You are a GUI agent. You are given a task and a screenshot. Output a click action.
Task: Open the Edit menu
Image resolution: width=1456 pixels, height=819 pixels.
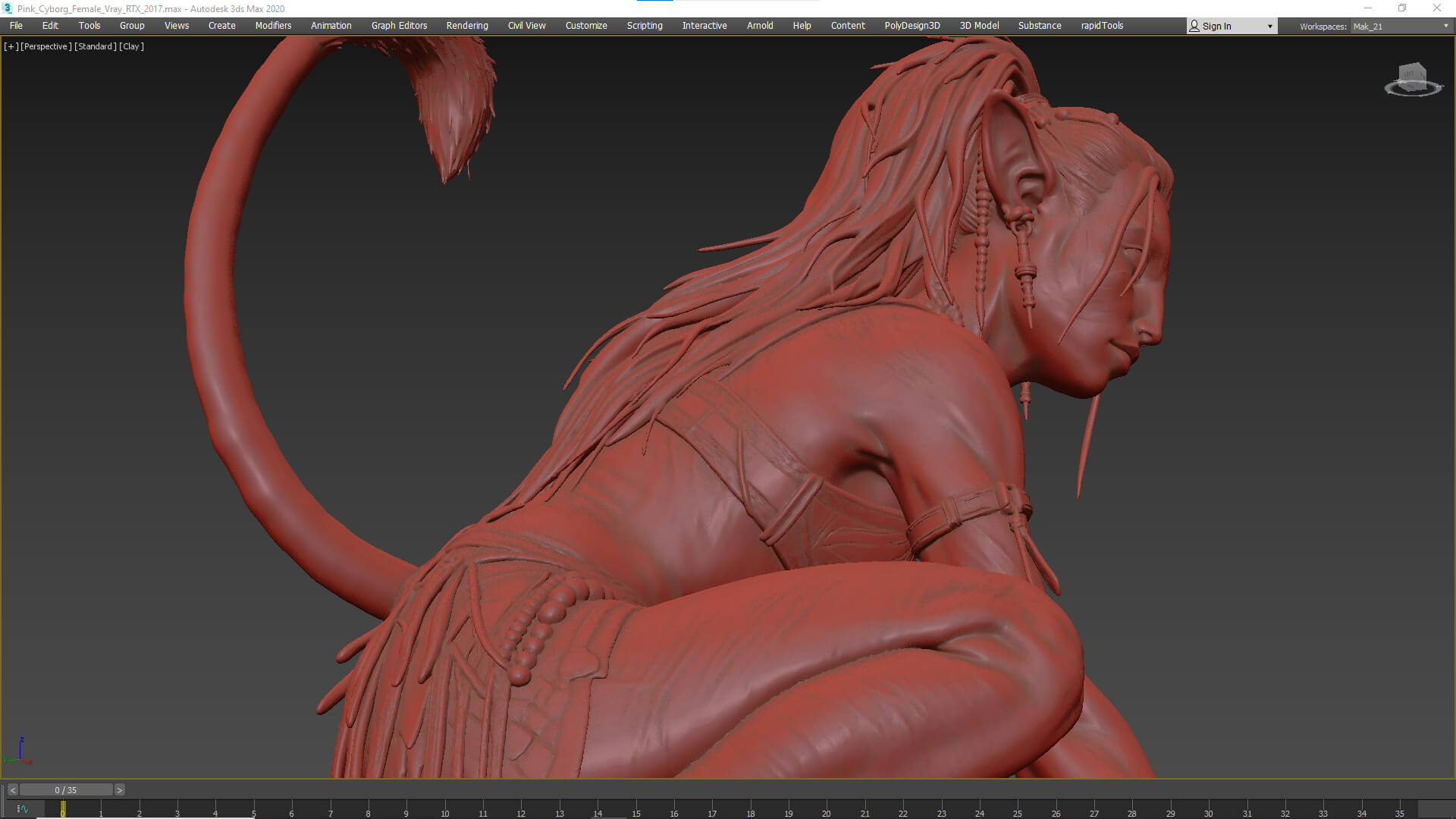(50, 26)
